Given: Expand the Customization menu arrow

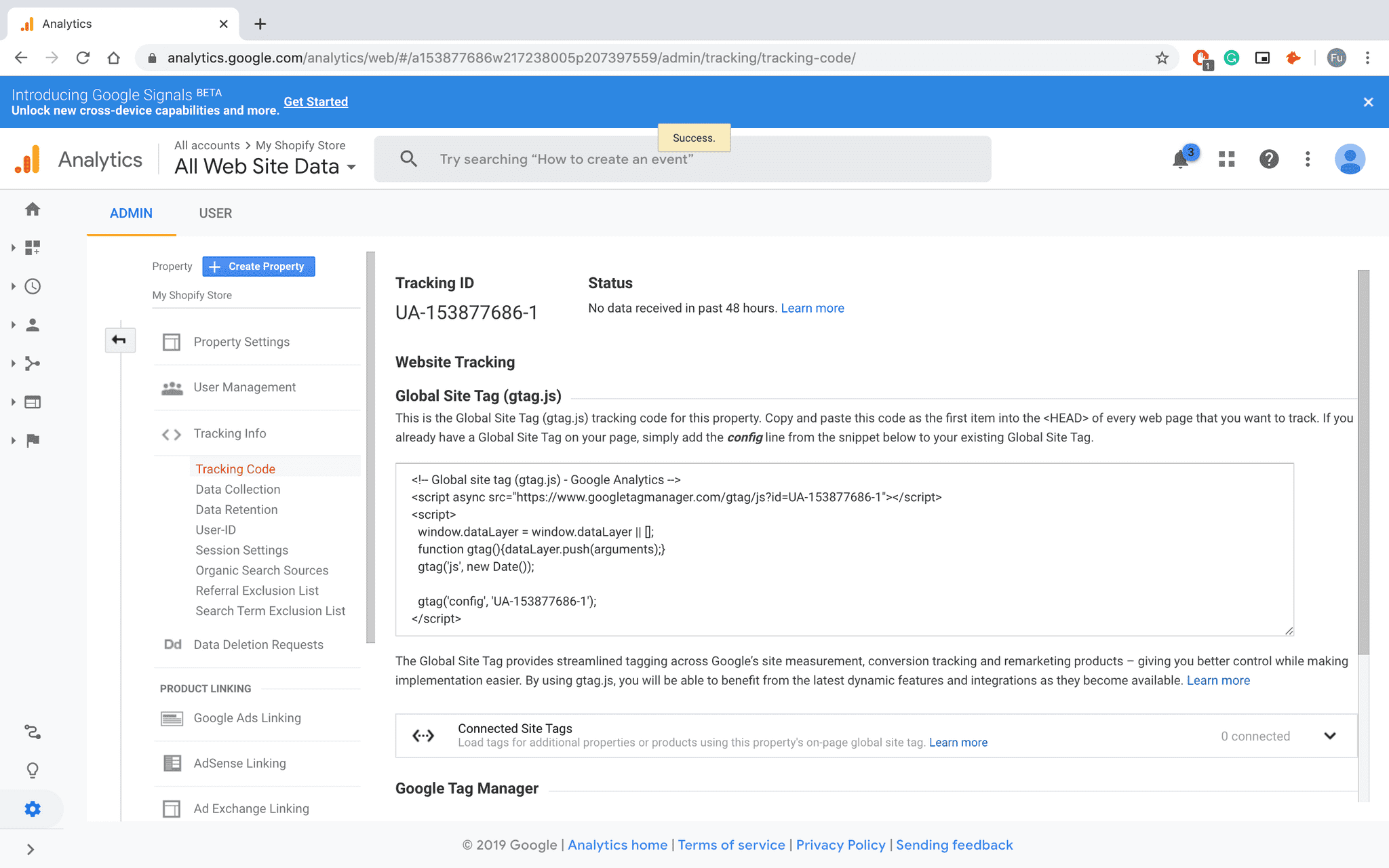Looking at the screenshot, I should coord(13,248).
